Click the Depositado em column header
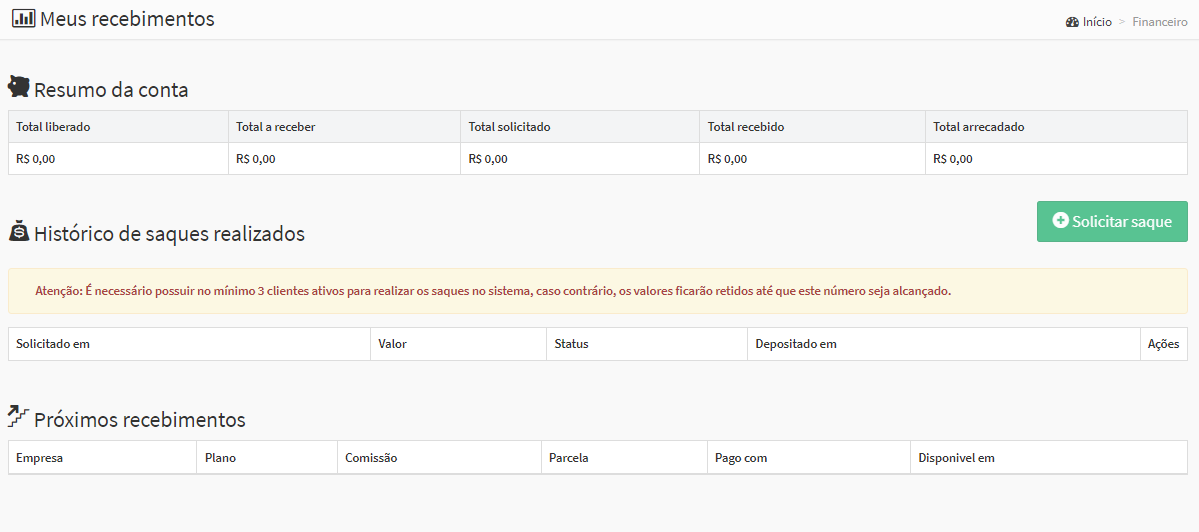The width and height of the screenshot is (1199, 532). click(796, 344)
